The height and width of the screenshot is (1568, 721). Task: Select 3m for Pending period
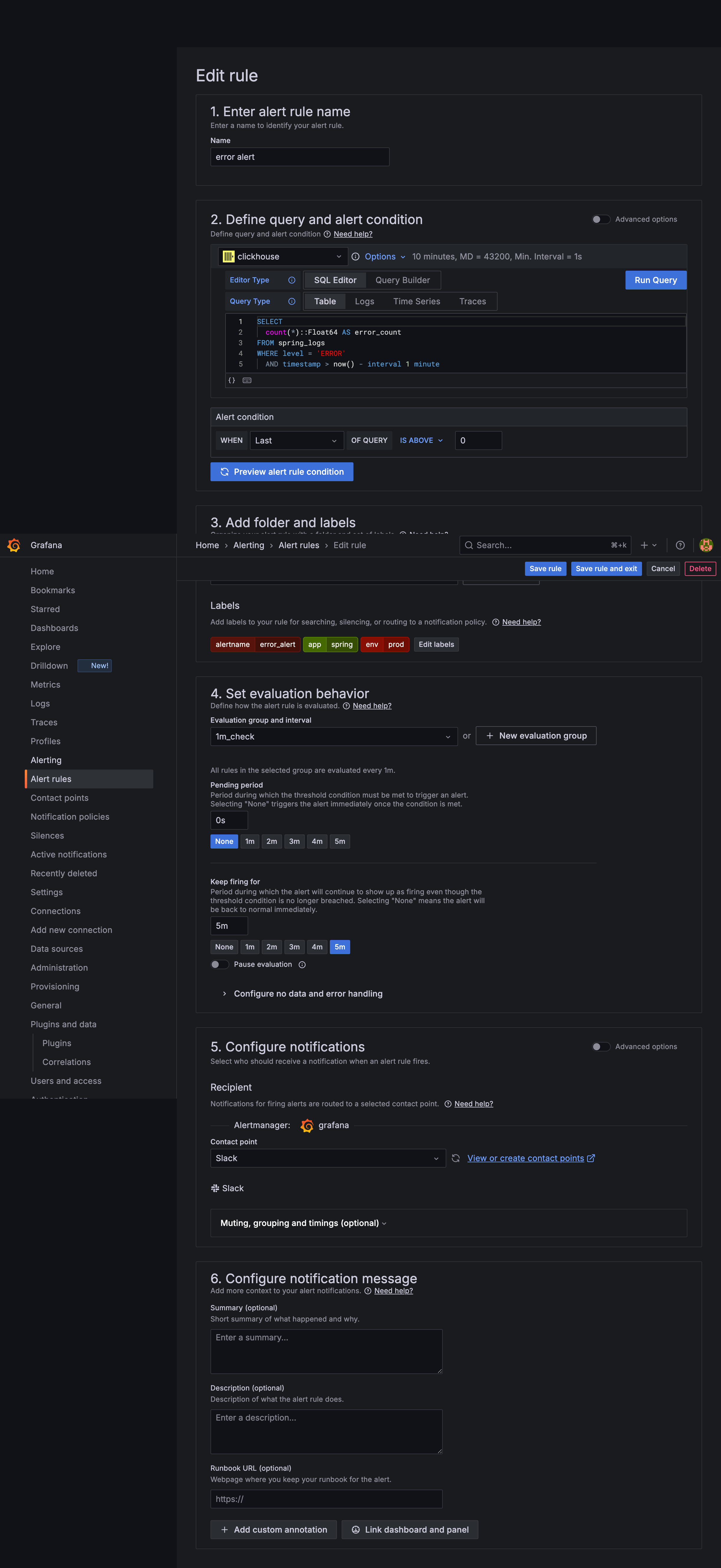tap(294, 841)
